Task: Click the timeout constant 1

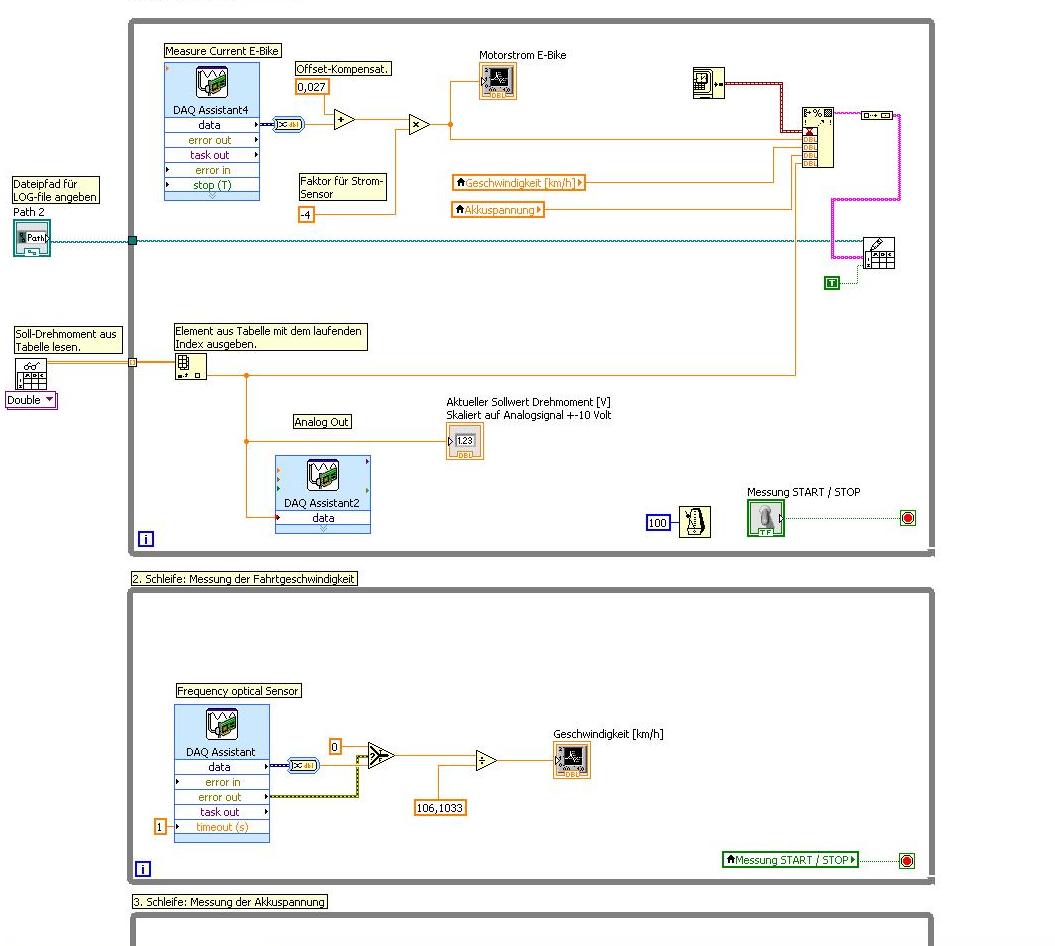Action: [160, 827]
